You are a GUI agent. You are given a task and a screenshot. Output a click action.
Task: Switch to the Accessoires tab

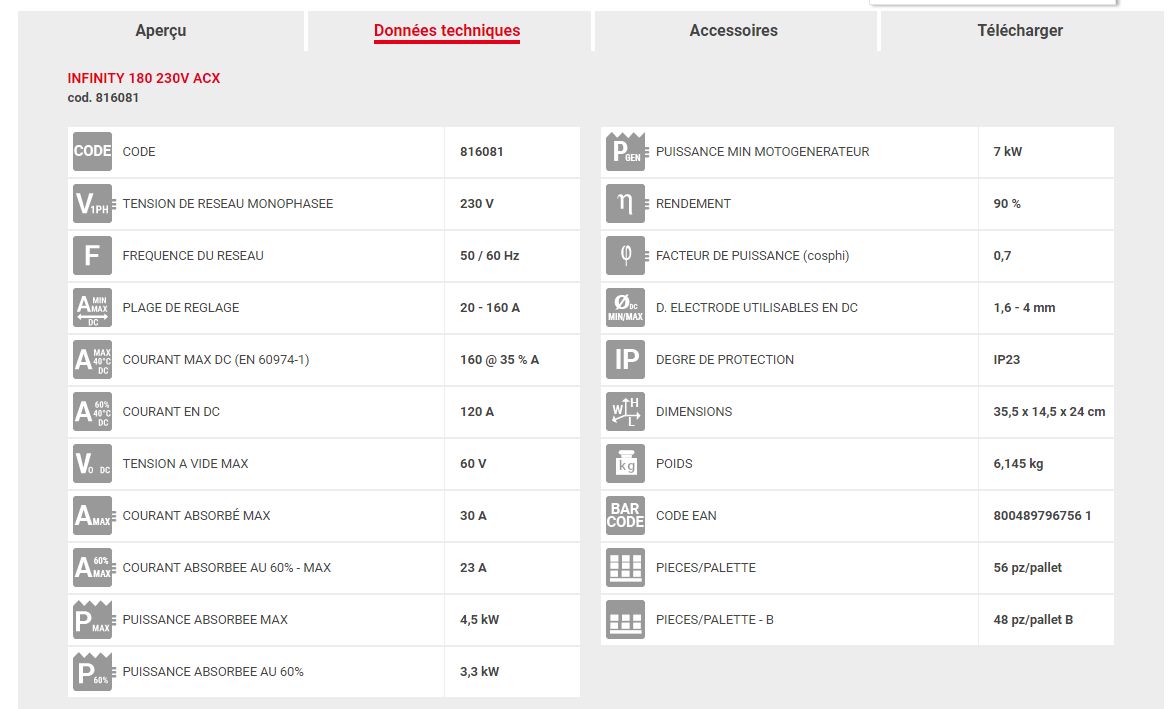point(733,31)
